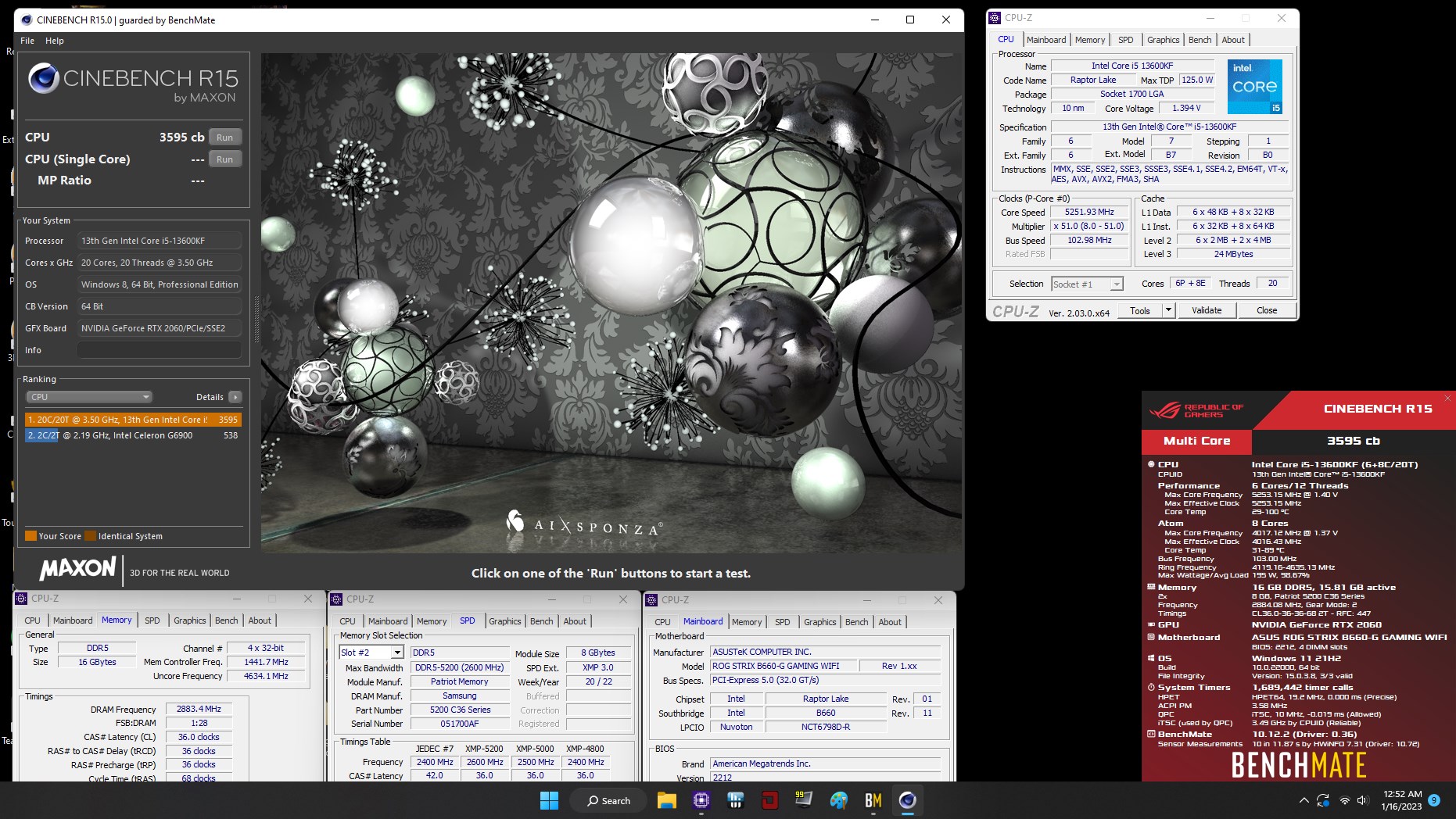Click Part Number 5200 C36 Series field
1456x819 pixels.
pos(460,710)
